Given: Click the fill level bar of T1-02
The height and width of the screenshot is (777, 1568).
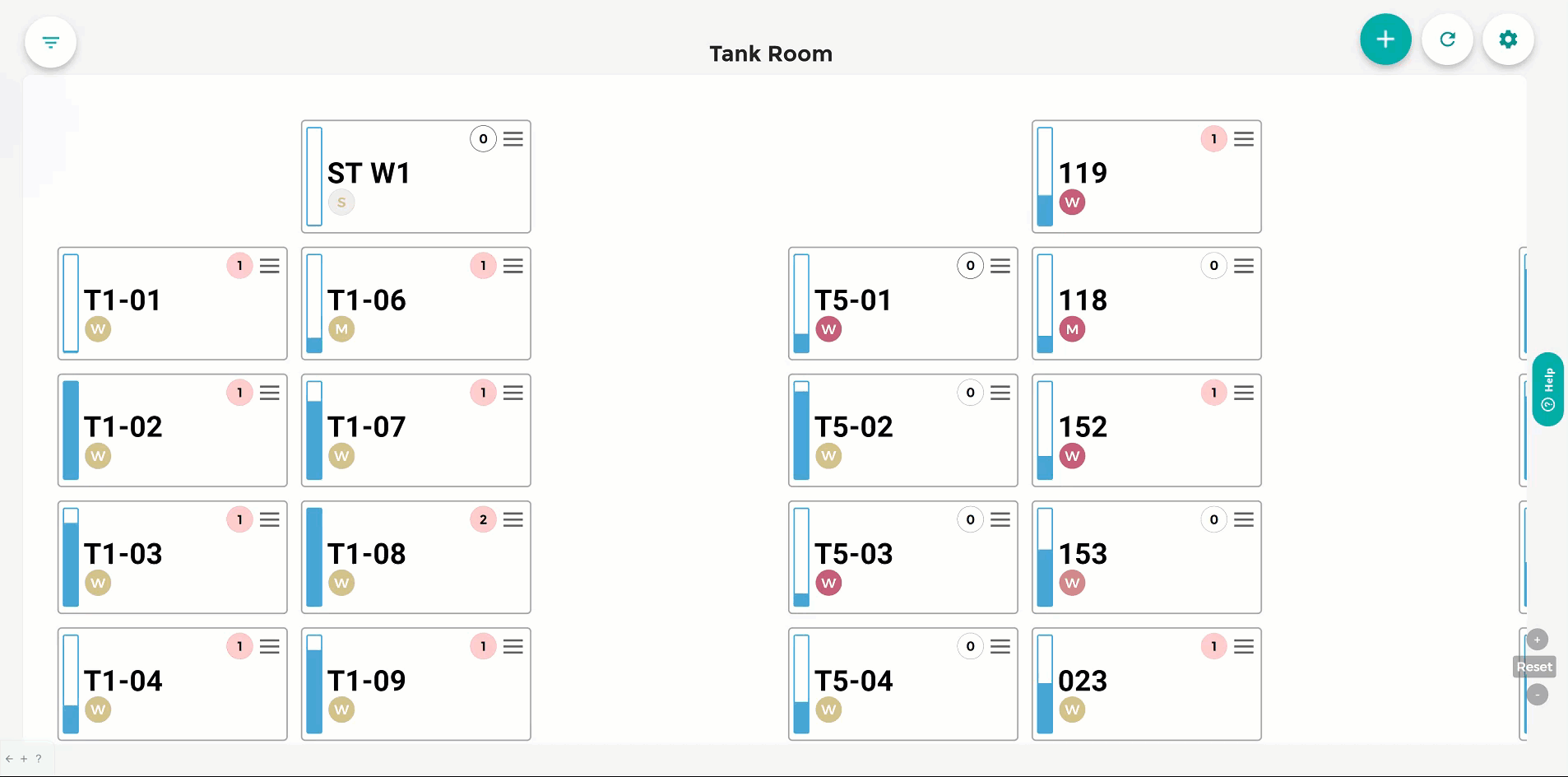Looking at the screenshot, I should click(71, 430).
